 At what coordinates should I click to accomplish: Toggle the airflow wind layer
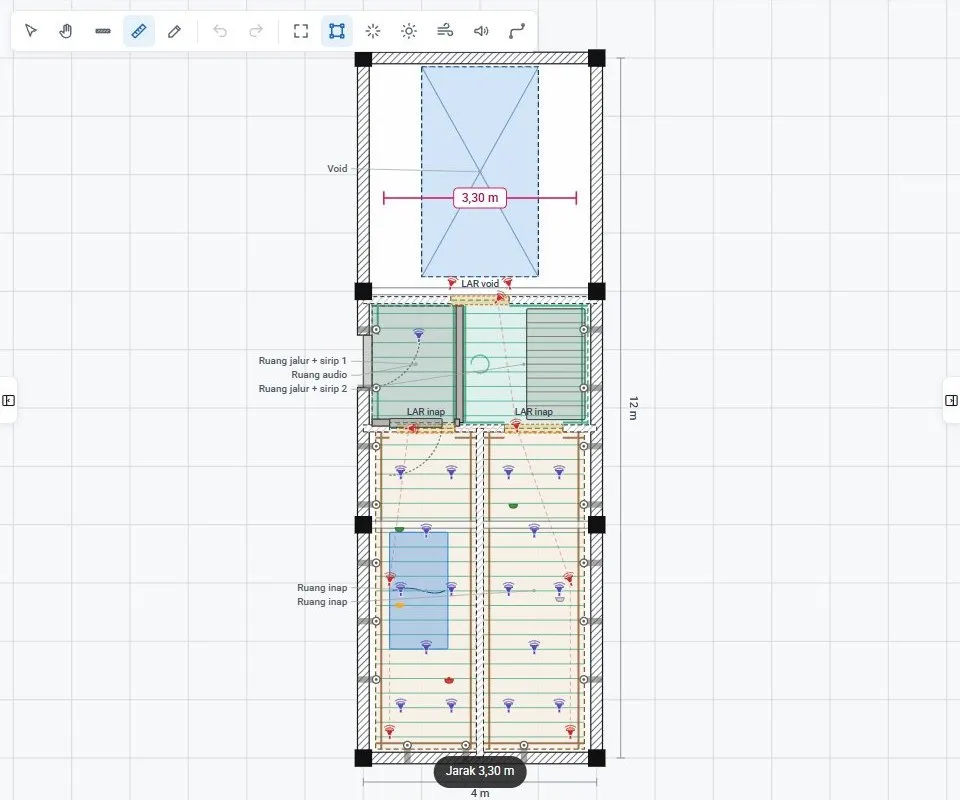[445, 31]
